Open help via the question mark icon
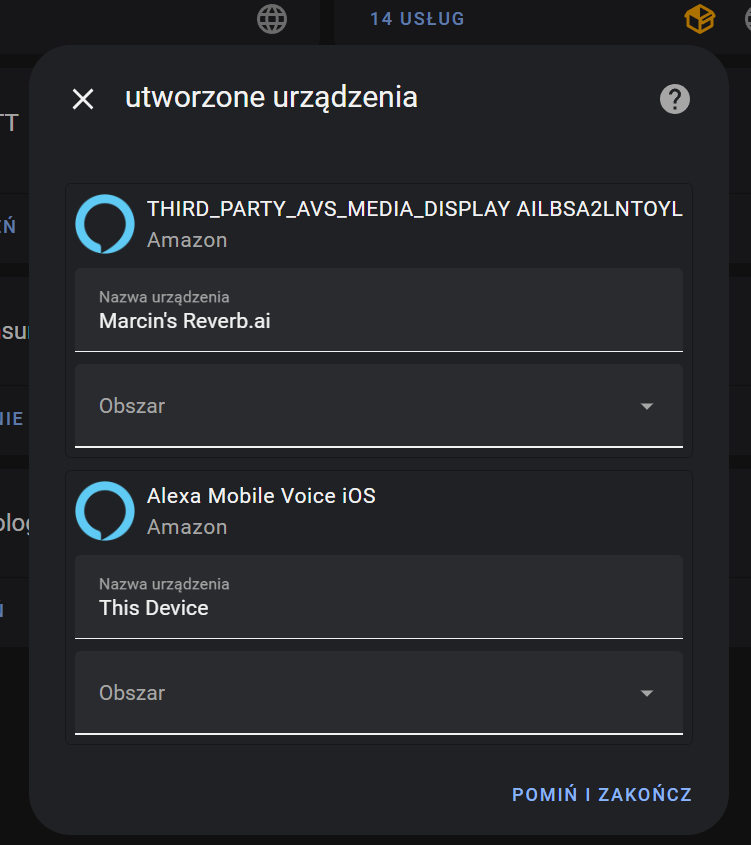 [675, 98]
